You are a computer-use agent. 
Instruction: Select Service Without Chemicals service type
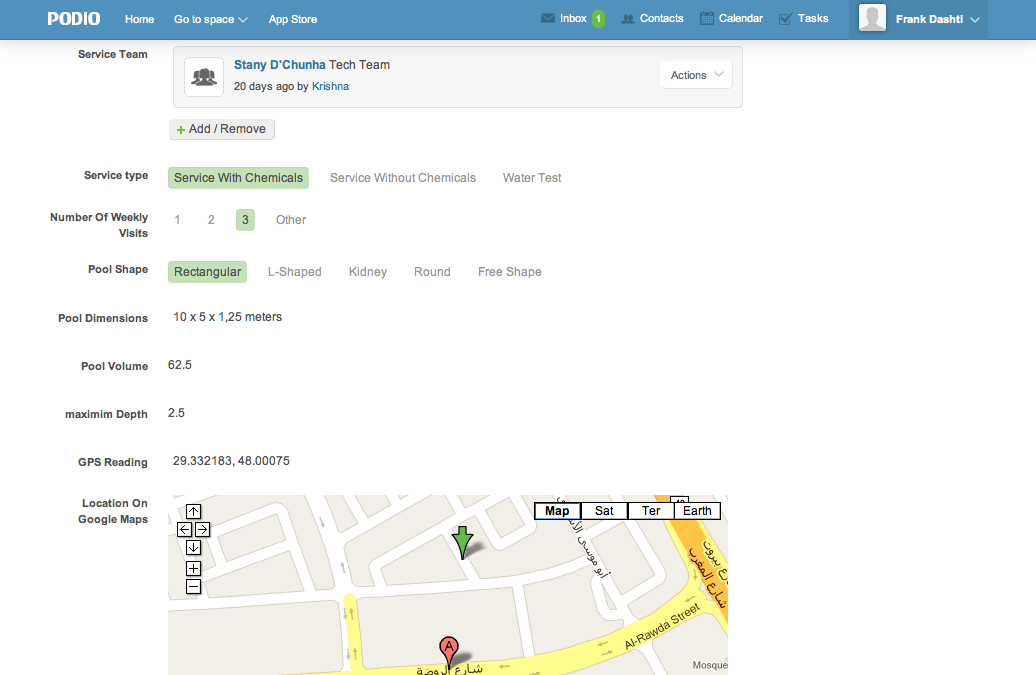point(403,178)
